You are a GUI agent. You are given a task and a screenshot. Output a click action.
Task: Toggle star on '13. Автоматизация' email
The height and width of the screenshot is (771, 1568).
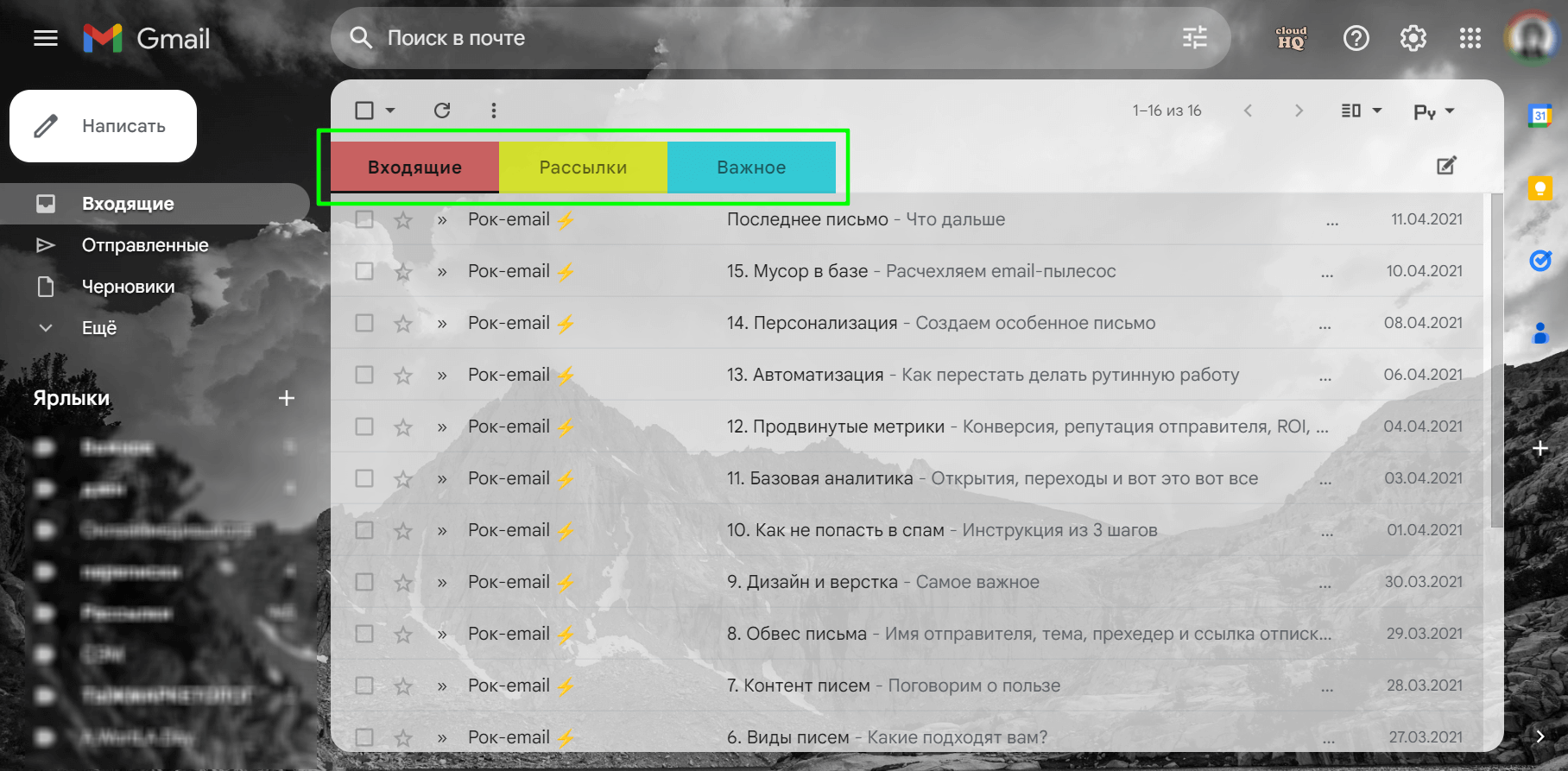pos(403,376)
